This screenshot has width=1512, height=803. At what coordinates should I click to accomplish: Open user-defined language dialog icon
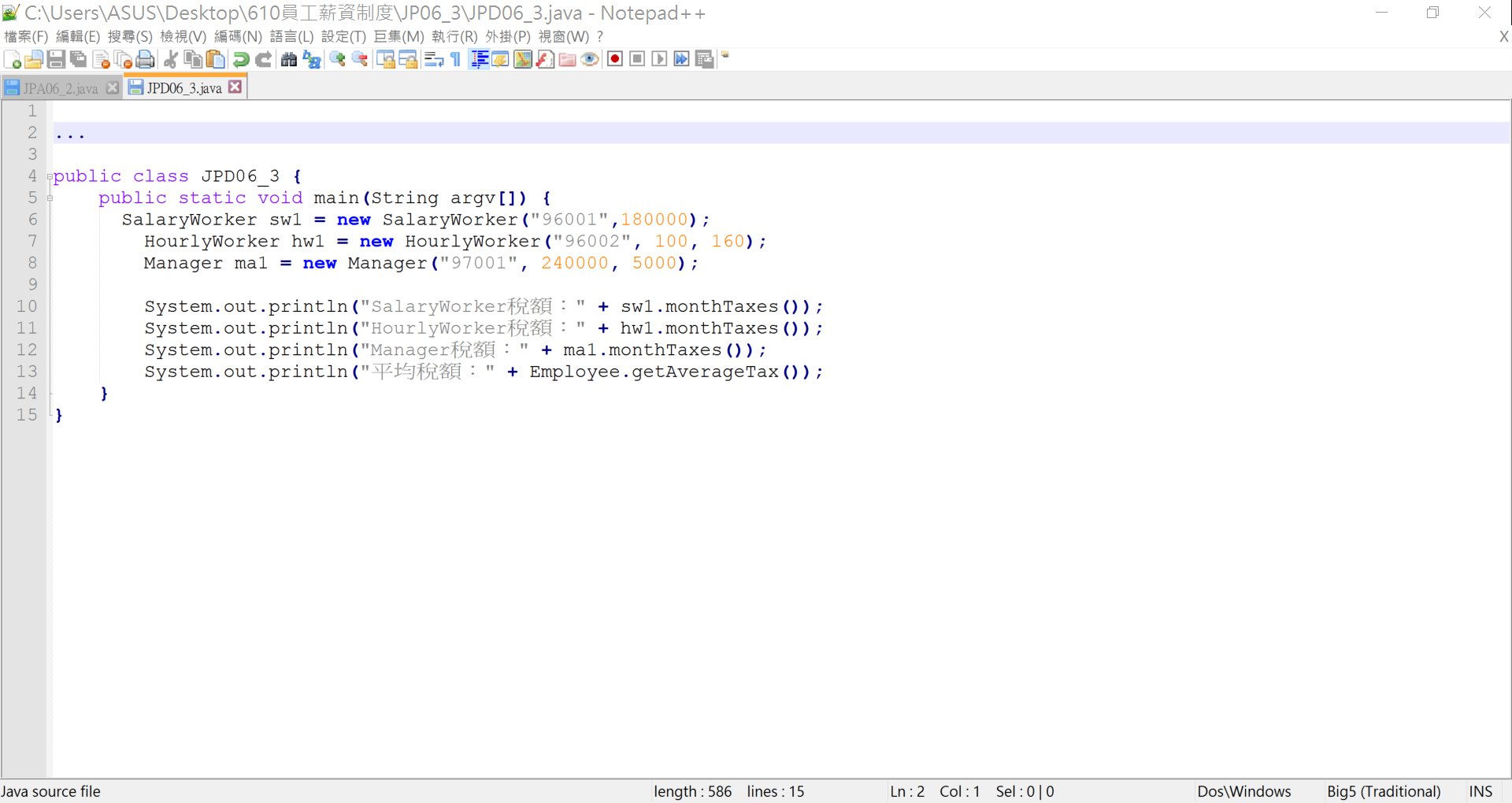click(x=501, y=60)
